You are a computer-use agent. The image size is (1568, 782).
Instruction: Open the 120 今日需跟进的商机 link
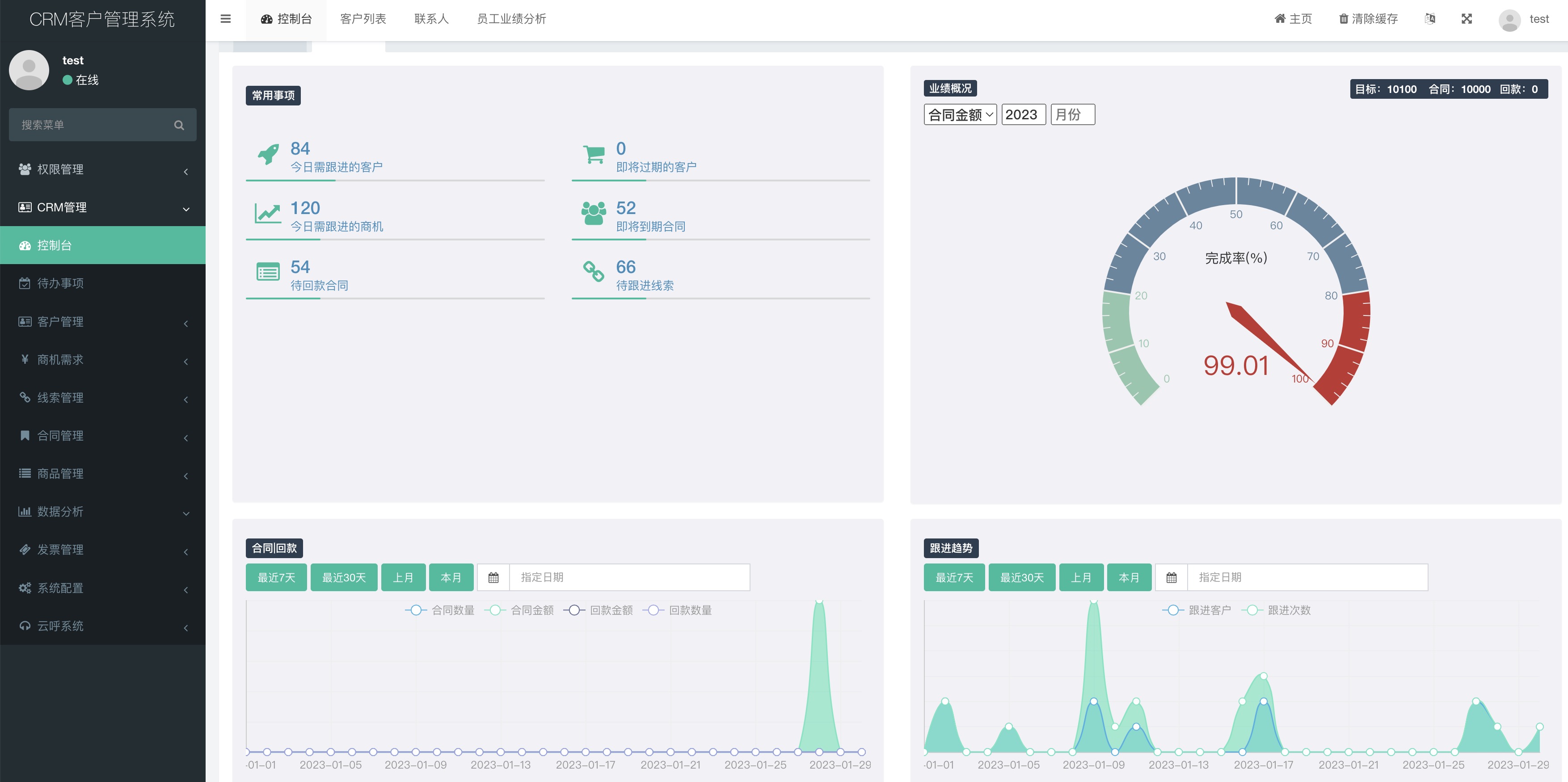(337, 216)
